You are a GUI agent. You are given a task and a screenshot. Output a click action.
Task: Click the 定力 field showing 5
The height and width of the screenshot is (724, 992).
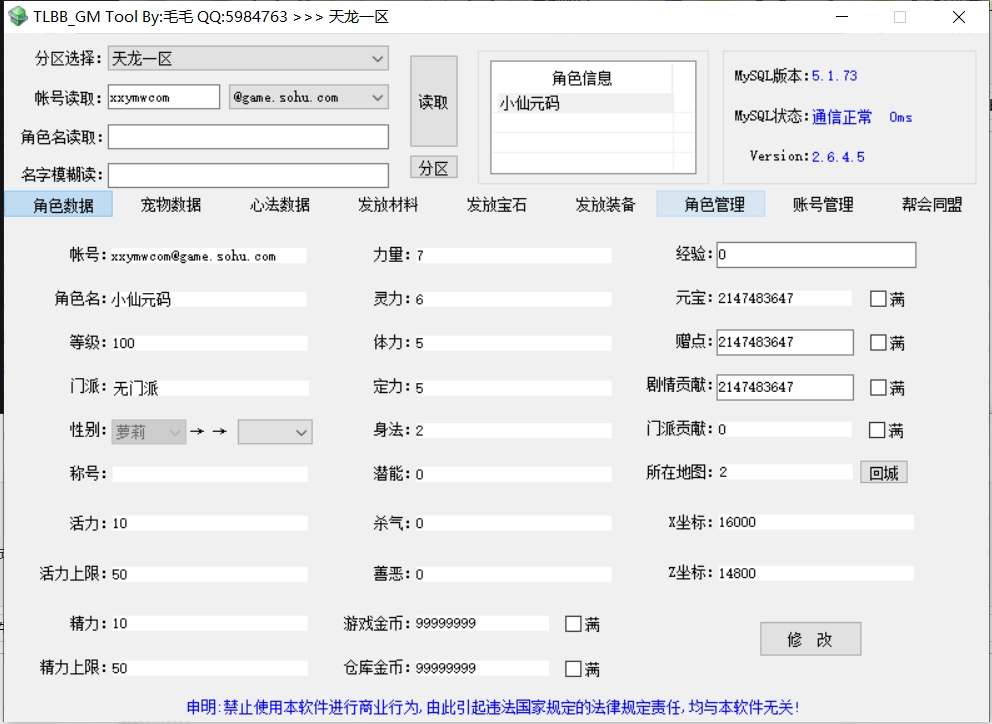(x=513, y=388)
